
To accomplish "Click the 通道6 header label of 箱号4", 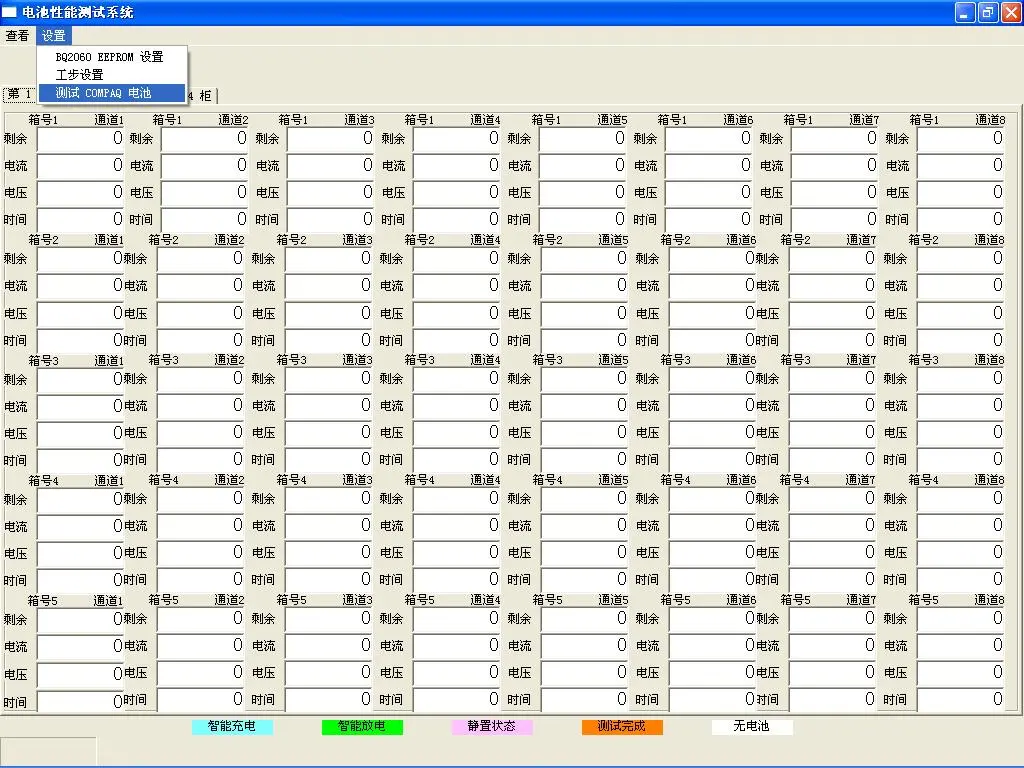I will click(x=741, y=480).
